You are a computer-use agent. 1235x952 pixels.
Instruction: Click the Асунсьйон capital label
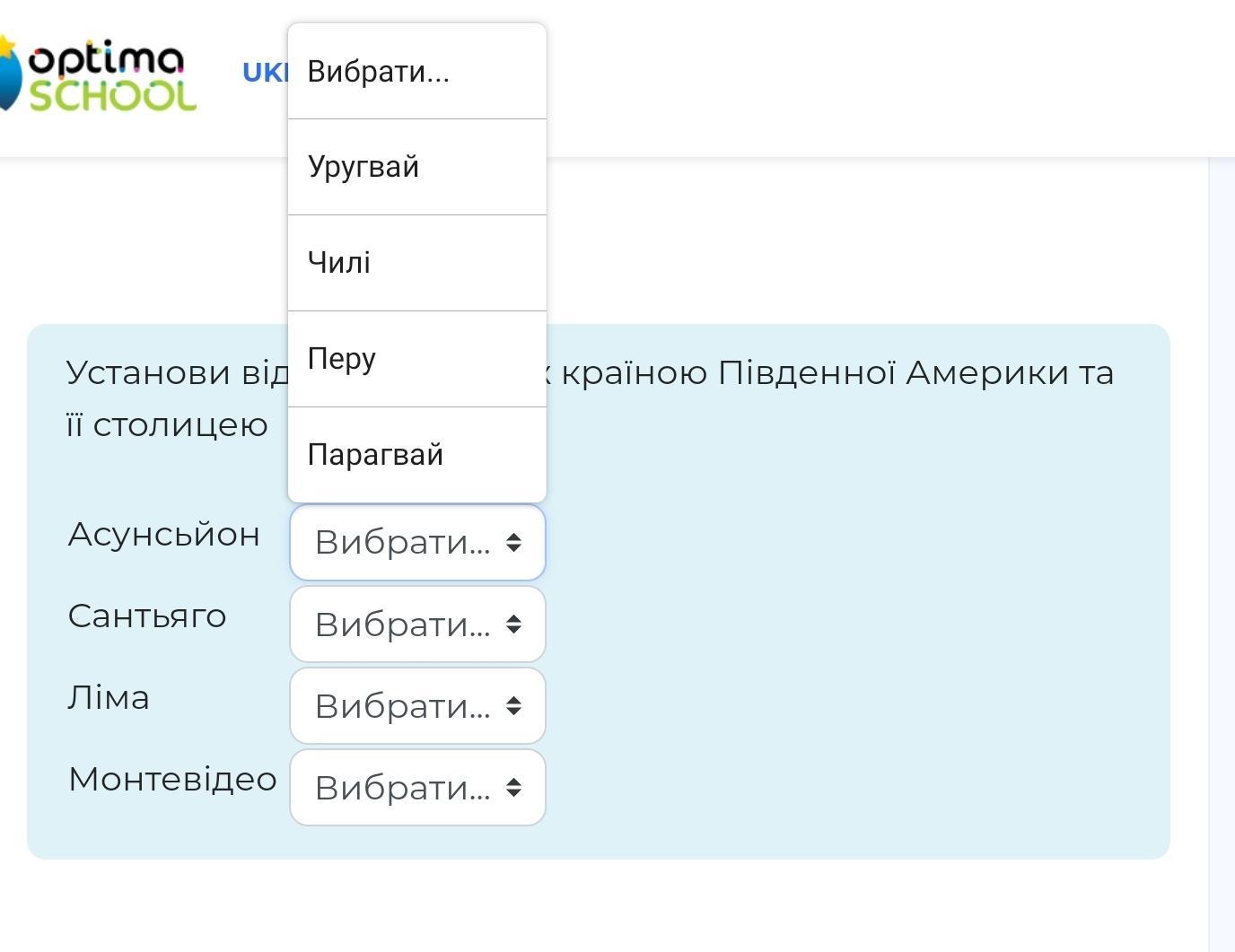[164, 535]
